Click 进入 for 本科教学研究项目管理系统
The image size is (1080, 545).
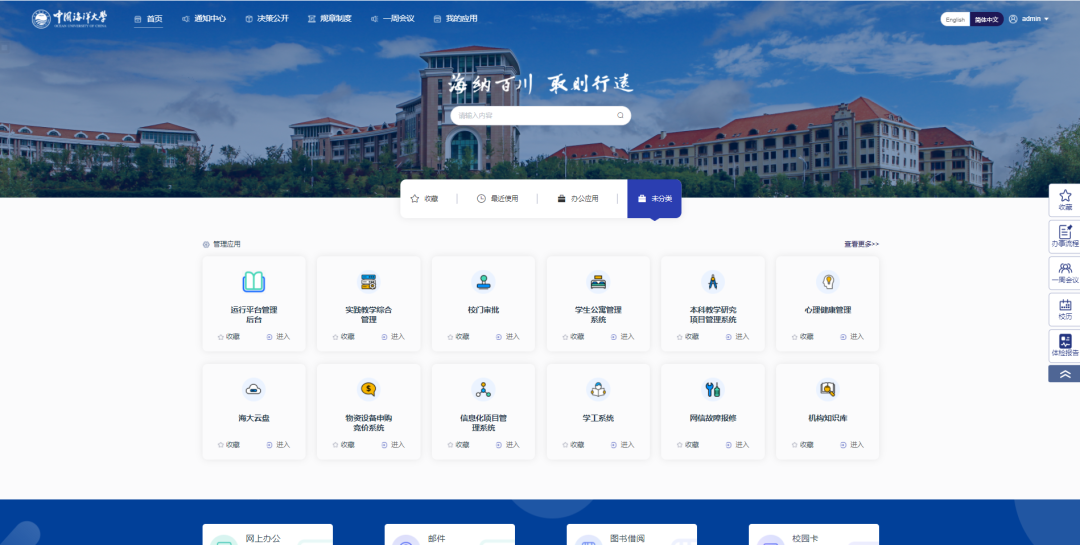[x=737, y=337]
